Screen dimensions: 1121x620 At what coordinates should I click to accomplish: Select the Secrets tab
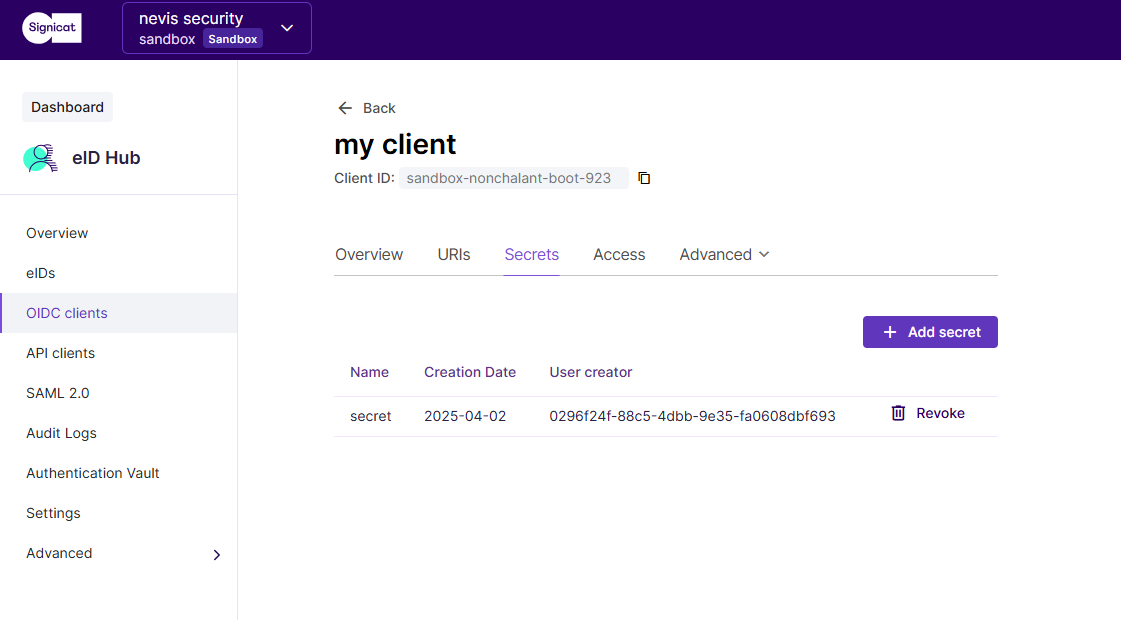click(531, 254)
